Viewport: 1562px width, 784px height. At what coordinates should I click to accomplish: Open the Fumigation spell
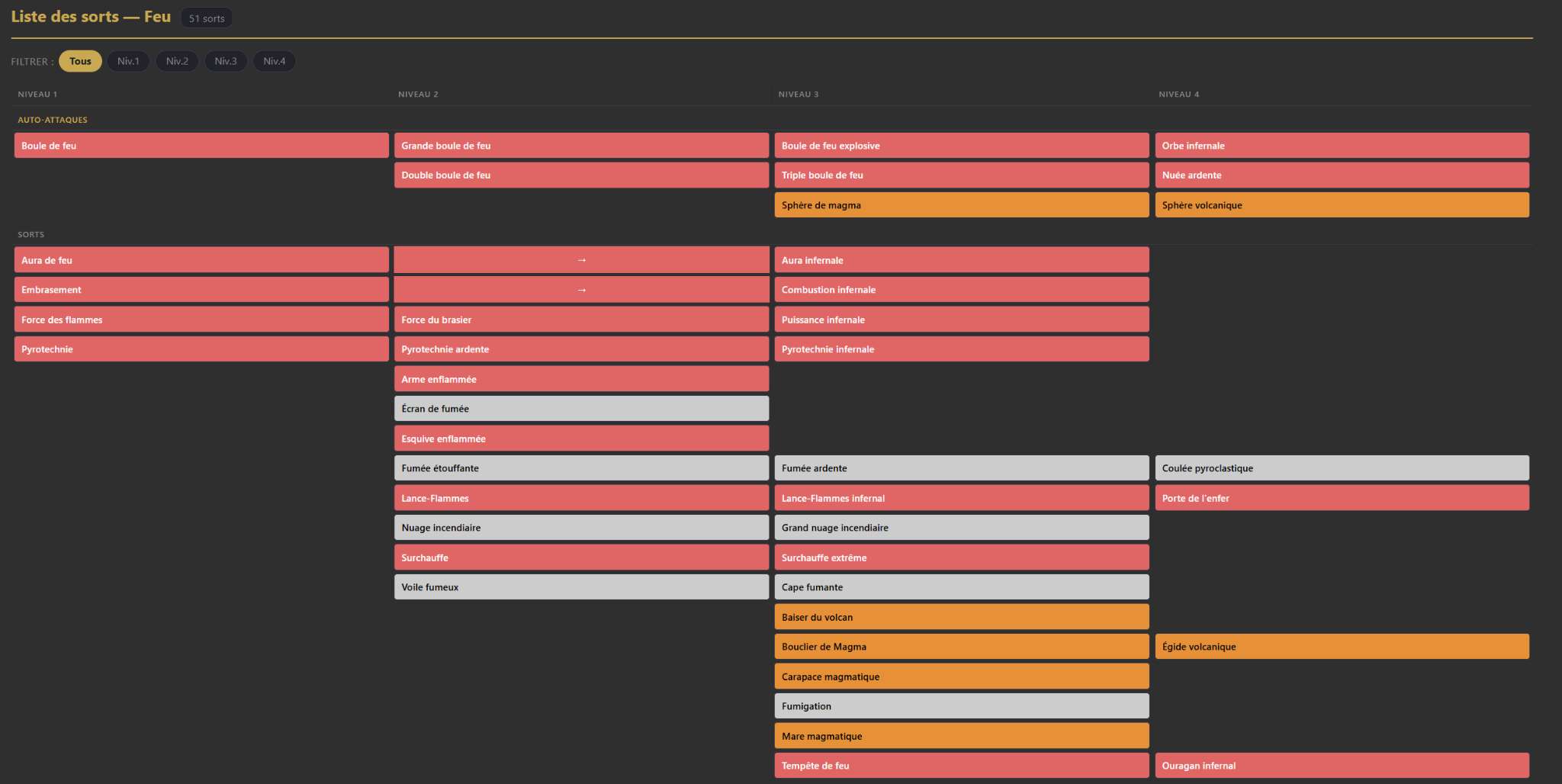click(962, 706)
